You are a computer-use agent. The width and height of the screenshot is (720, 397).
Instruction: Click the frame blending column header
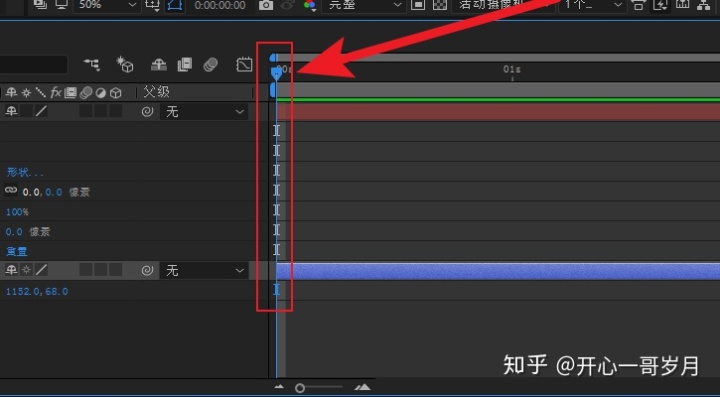(70, 93)
